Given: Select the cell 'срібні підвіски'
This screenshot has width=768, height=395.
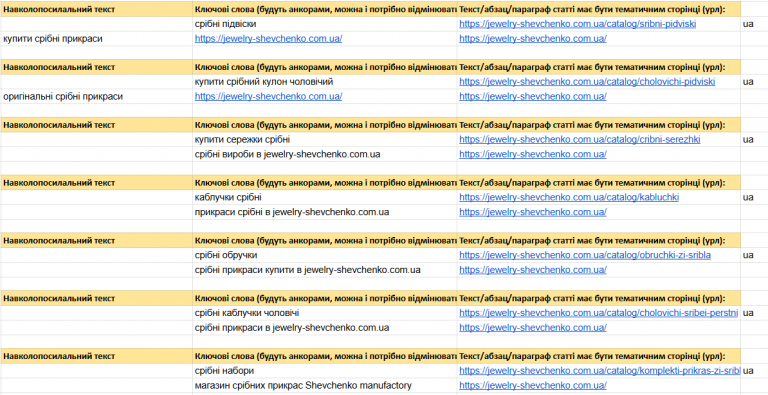Looking at the screenshot, I should [x=325, y=24].
